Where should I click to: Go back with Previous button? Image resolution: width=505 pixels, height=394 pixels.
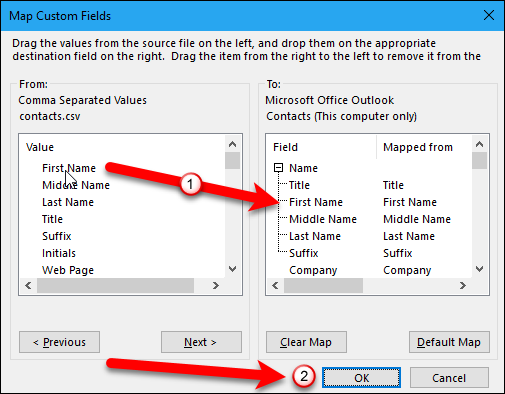(59, 342)
